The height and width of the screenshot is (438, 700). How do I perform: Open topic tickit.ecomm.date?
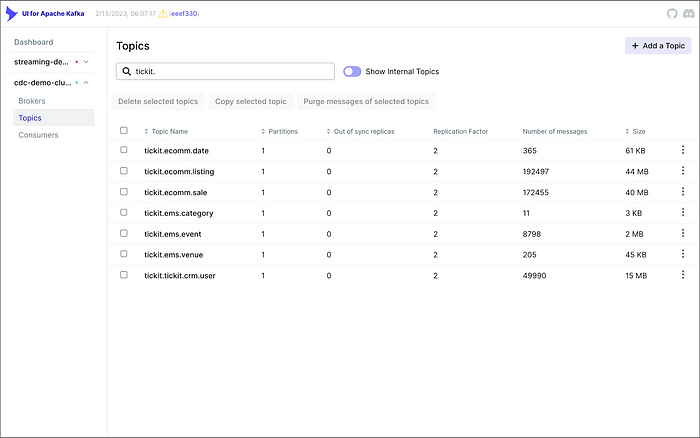[176, 151]
